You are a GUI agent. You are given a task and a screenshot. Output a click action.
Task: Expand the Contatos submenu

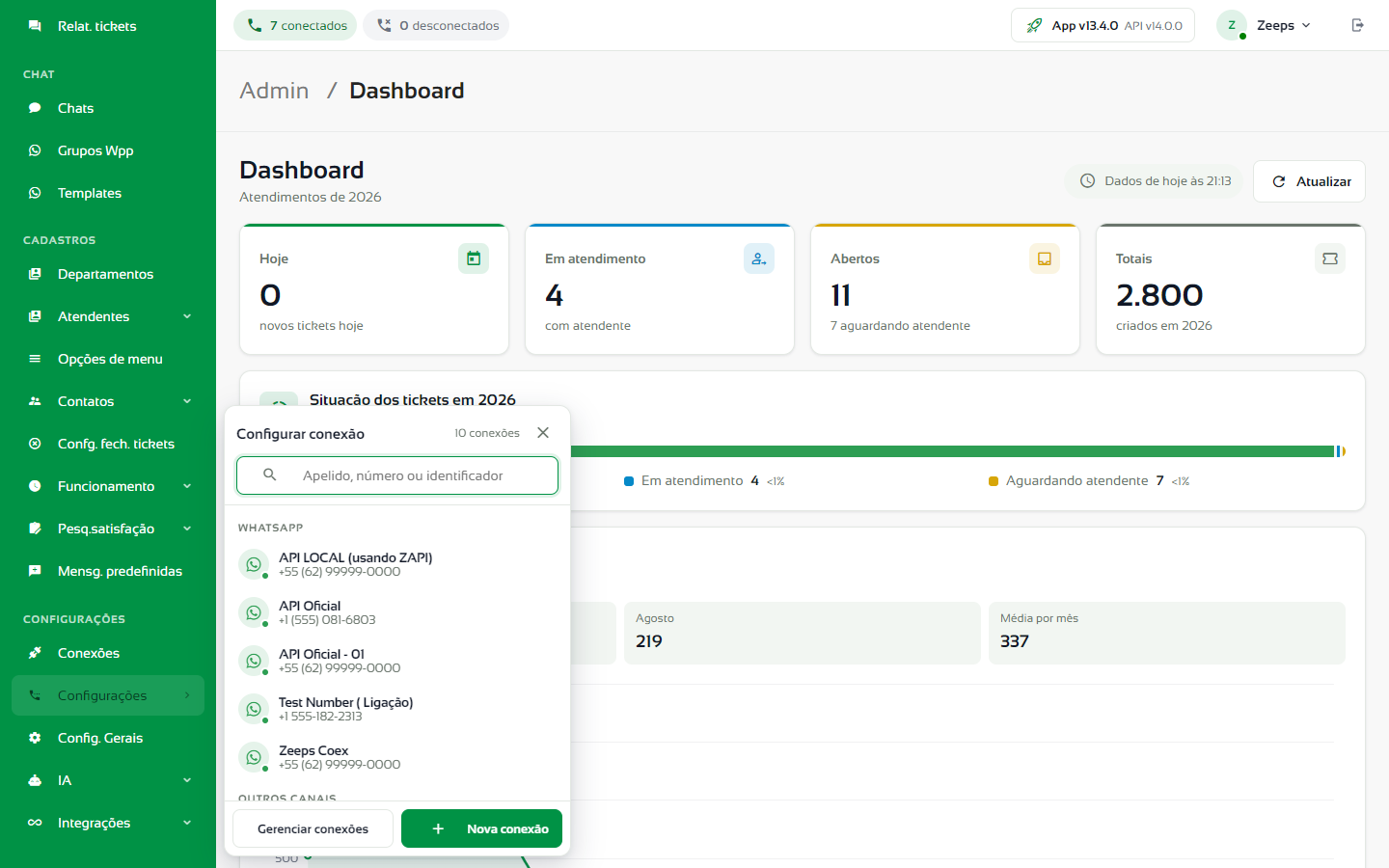pos(187,401)
